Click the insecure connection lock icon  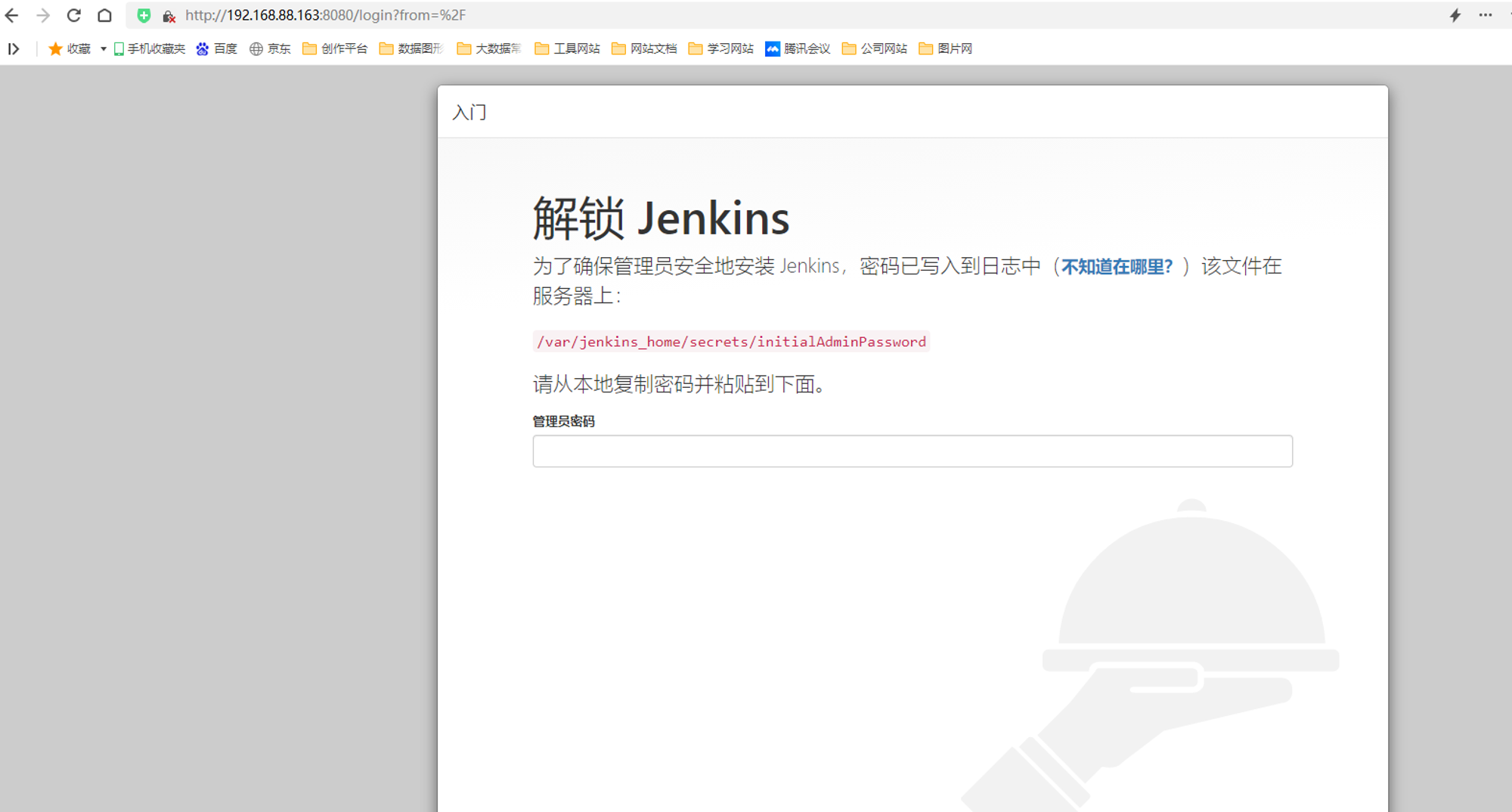[169, 16]
